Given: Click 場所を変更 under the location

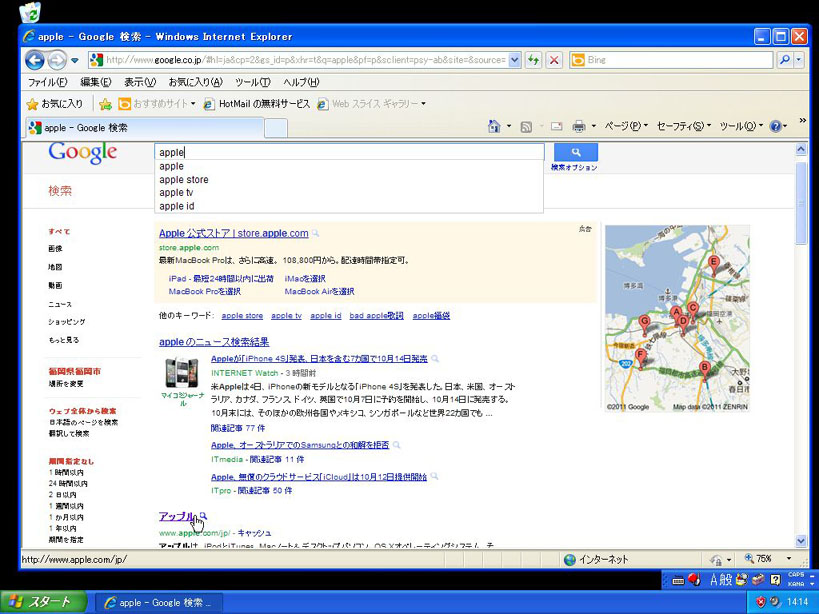Looking at the screenshot, I should click(x=66, y=384).
